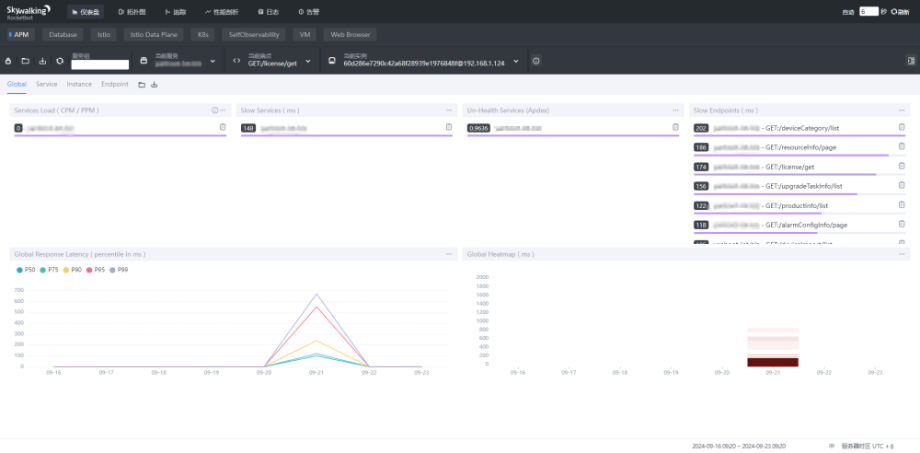The height and width of the screenshot is (453, 920).
Task: Open the 追踪 trace menu
Action: point(176,12)
